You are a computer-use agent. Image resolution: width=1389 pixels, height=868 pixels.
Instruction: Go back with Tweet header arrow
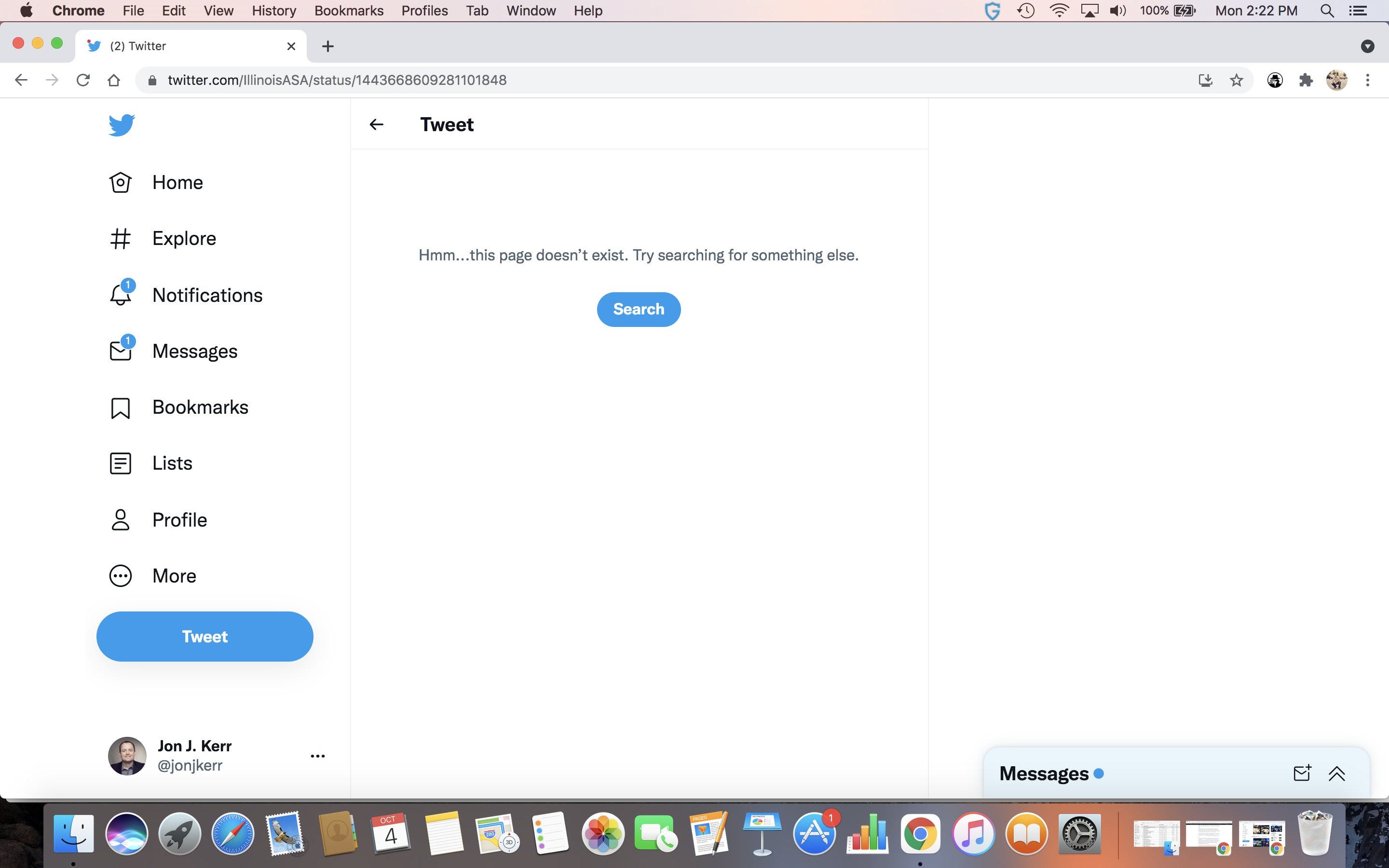click(x=377, y=124)
